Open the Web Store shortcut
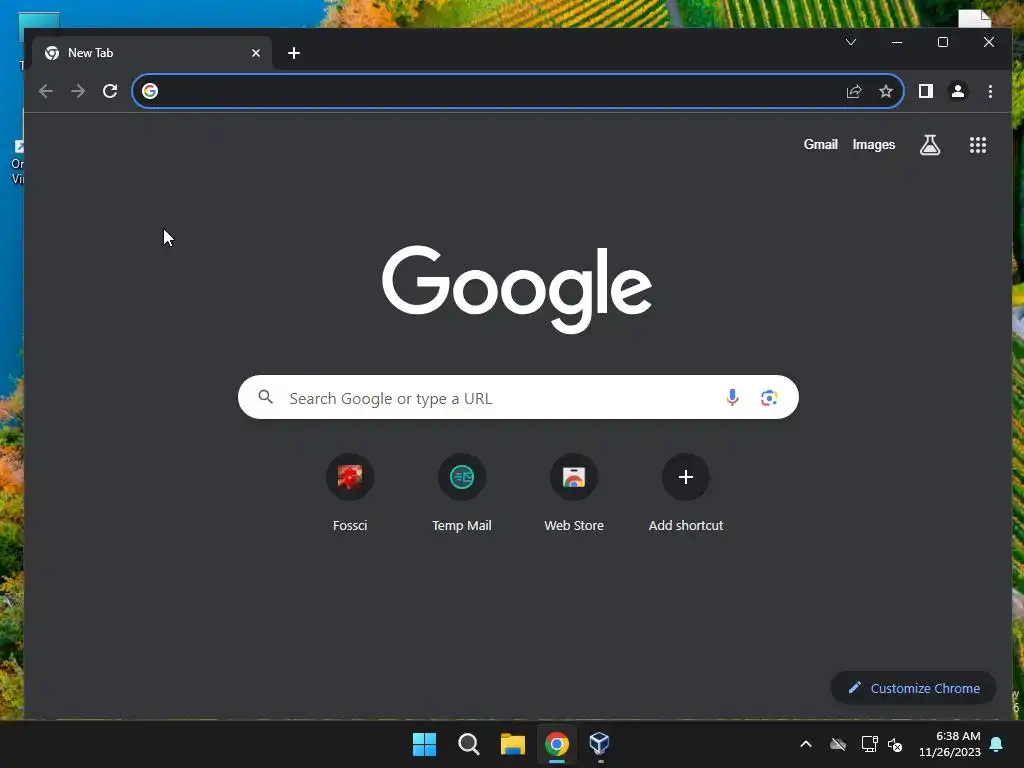Viewport: 1024px width, 768px height. (x=574, y=492)
